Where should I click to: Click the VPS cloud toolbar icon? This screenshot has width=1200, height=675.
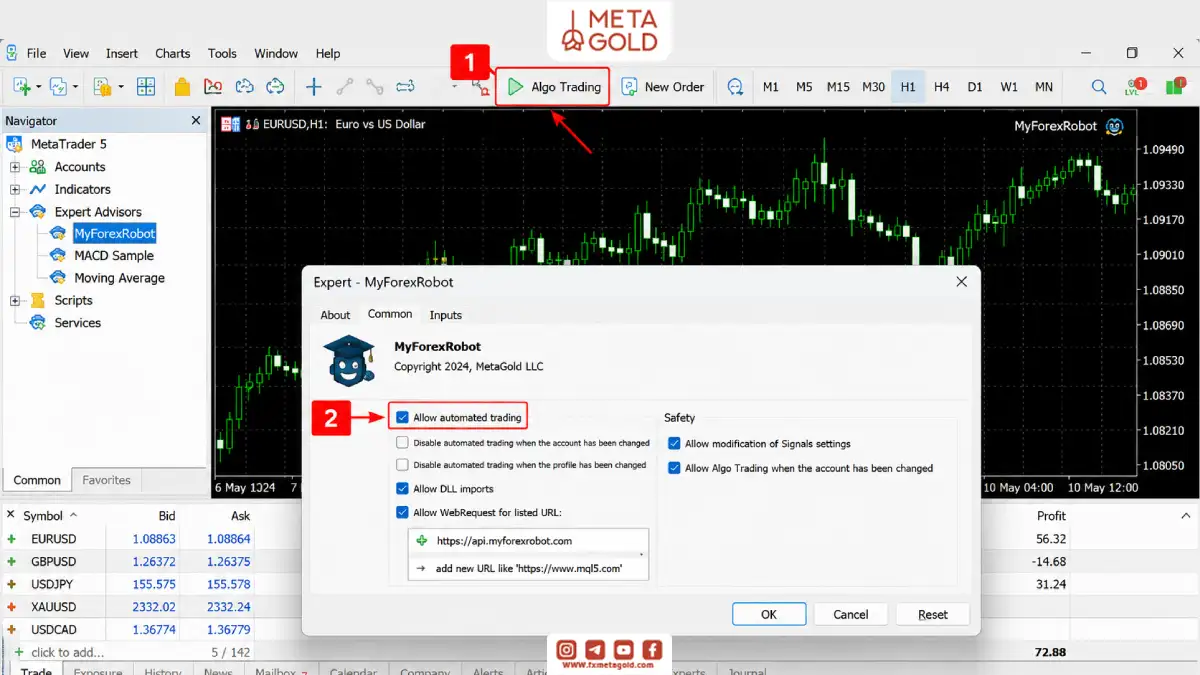(244, 87)
